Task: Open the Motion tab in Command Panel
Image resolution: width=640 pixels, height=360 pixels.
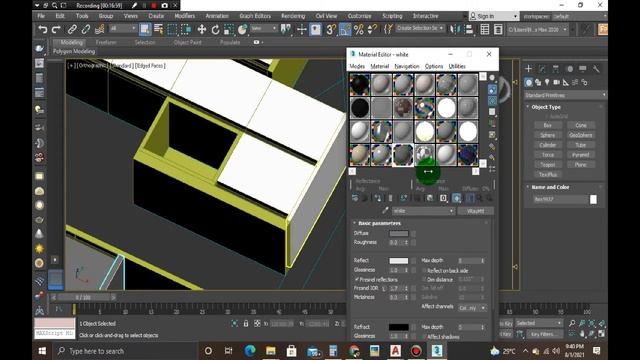Action: click(569, 69)
